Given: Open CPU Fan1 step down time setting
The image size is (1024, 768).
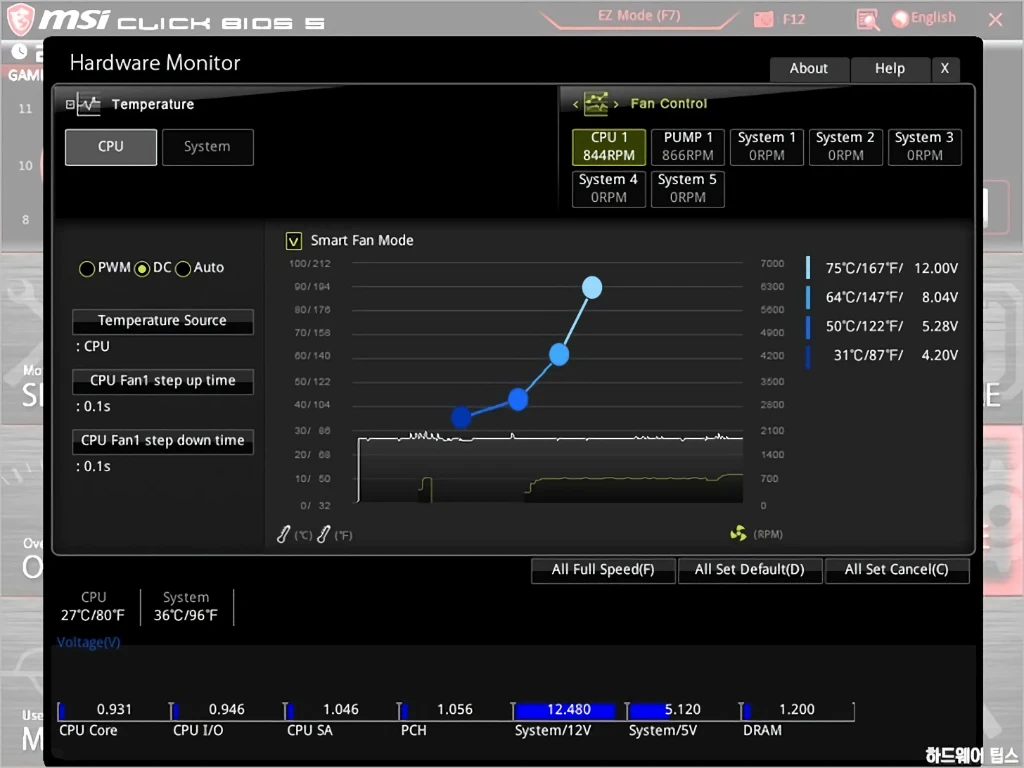Looking at the screenshot, I should (x=163, y=441).
